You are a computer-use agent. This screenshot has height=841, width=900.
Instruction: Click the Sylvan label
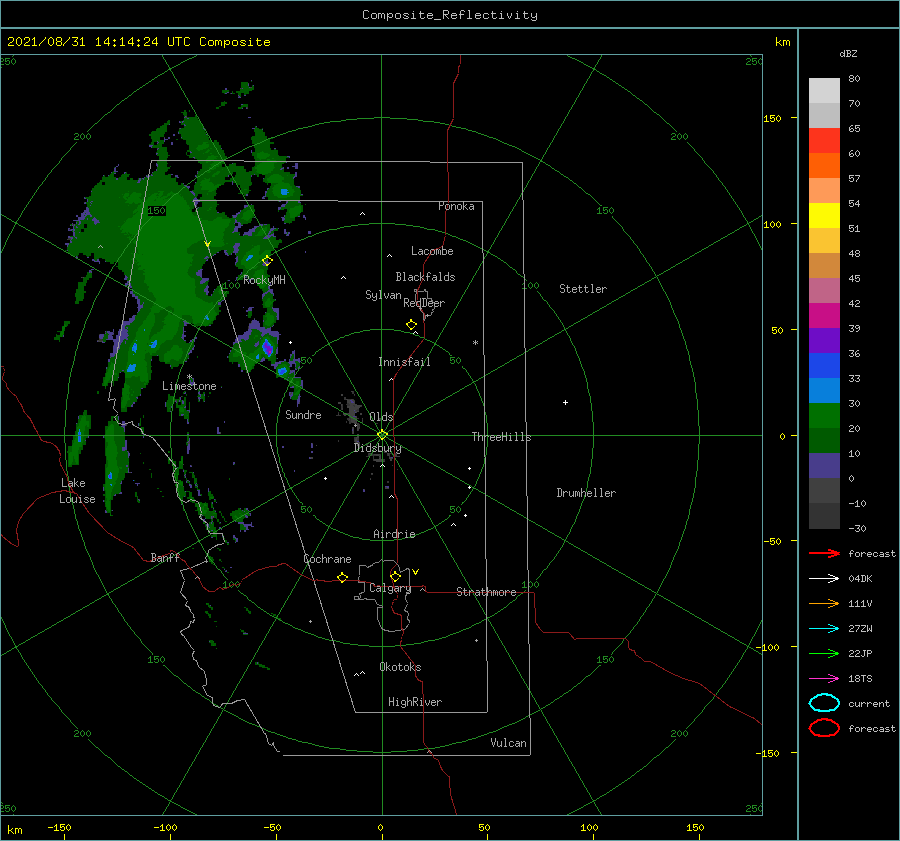coord(383,295)
